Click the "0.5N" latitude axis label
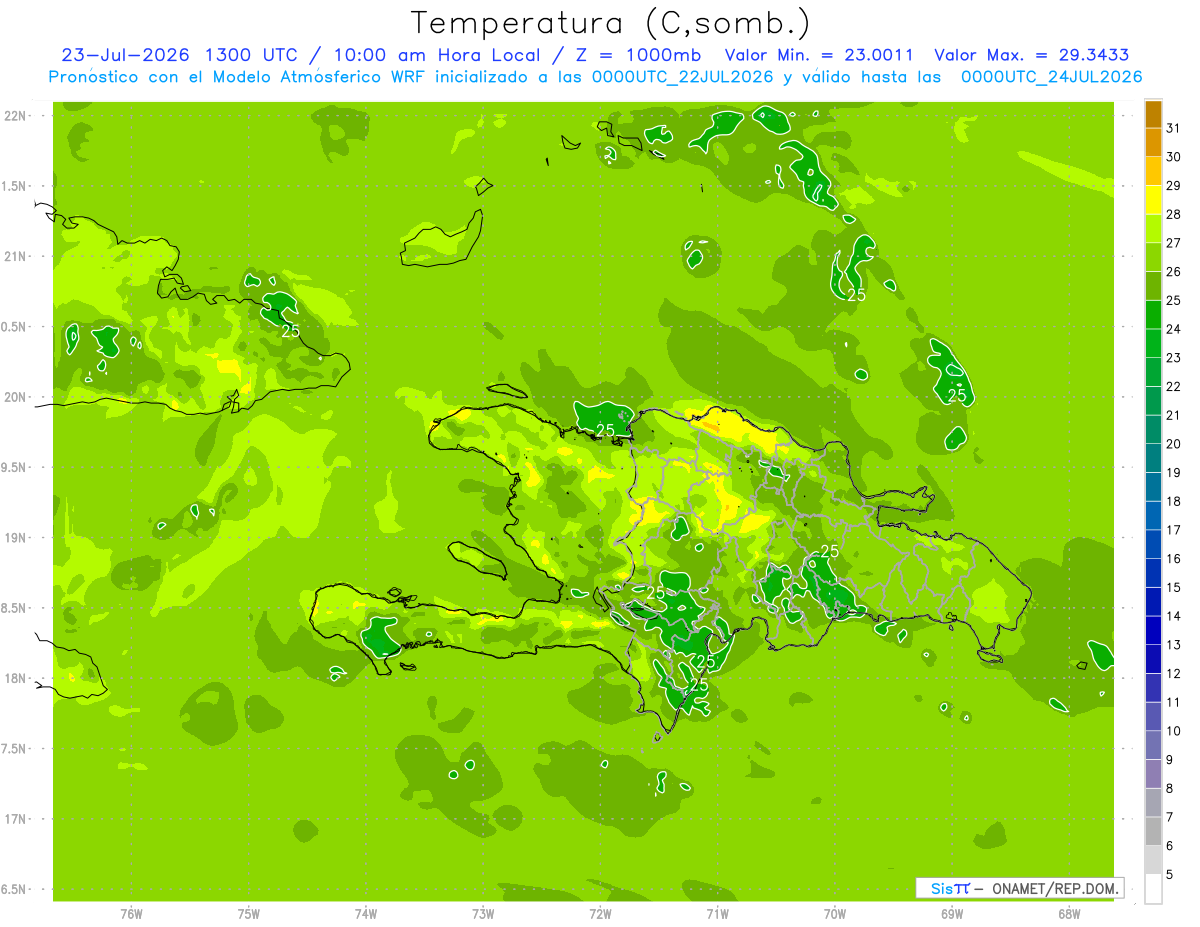 (14, 327)
